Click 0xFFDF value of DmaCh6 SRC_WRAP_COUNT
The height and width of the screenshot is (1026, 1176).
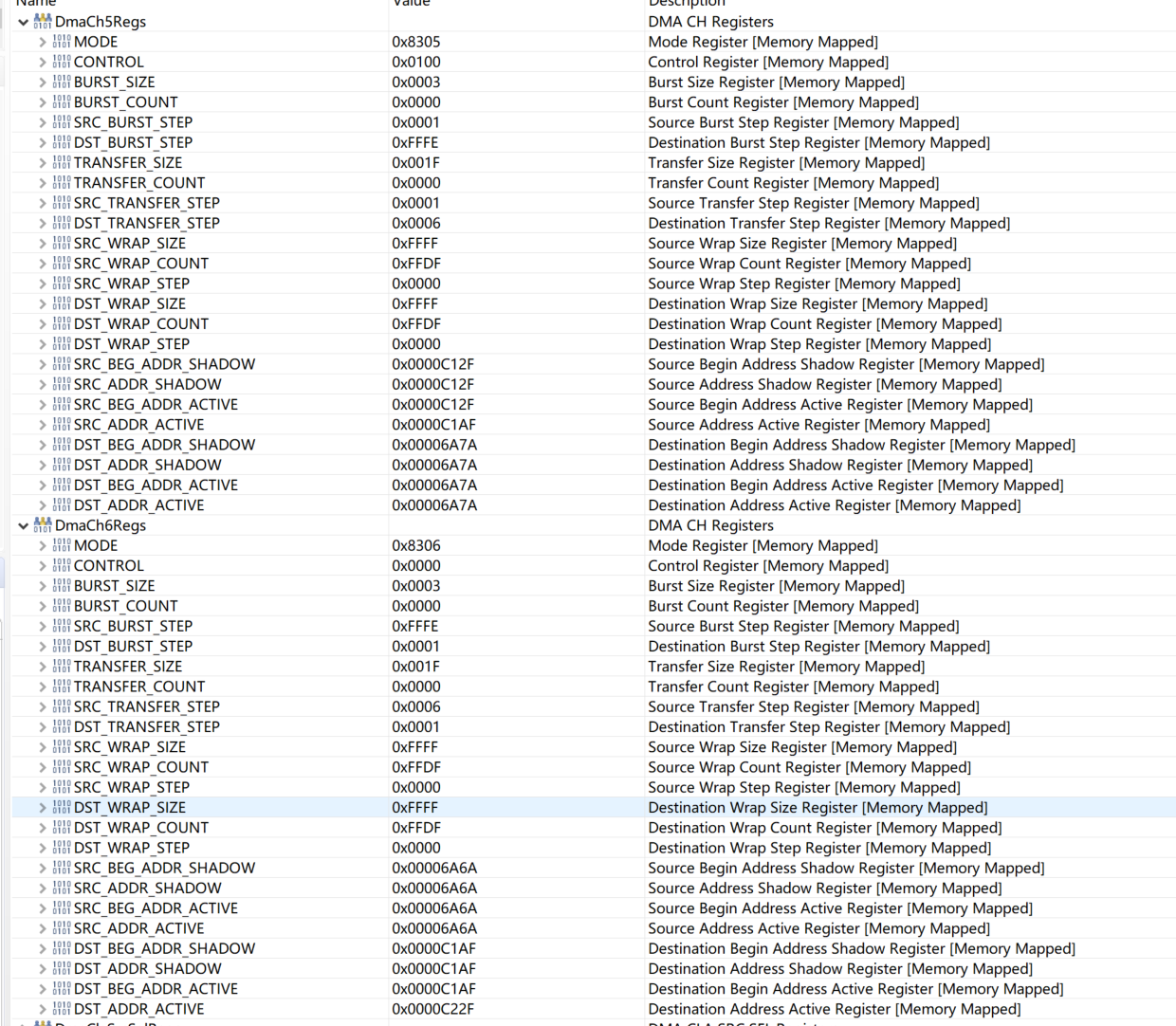tap(416, 767)
